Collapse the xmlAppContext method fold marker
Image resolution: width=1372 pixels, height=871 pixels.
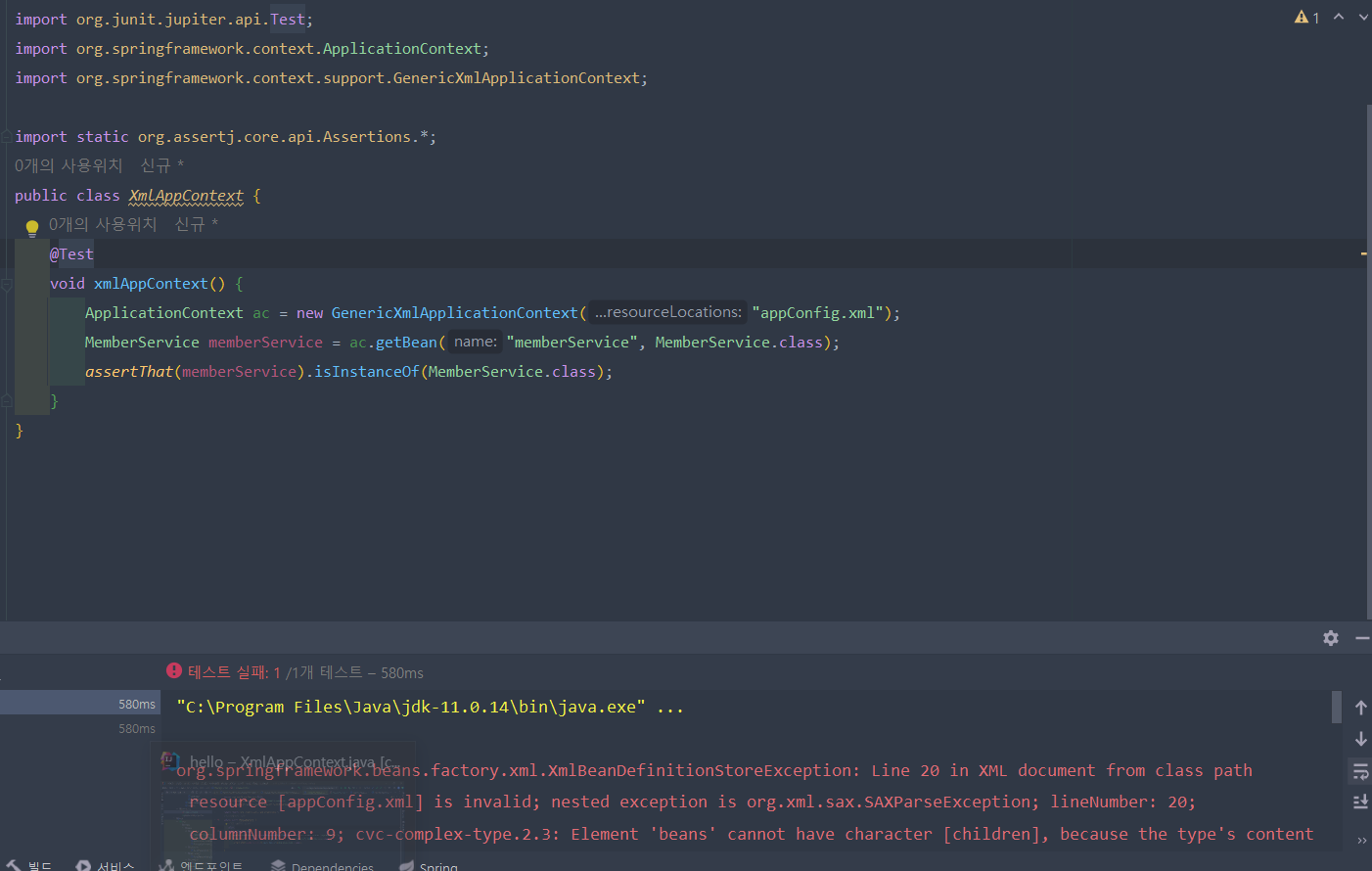point(6,284)
